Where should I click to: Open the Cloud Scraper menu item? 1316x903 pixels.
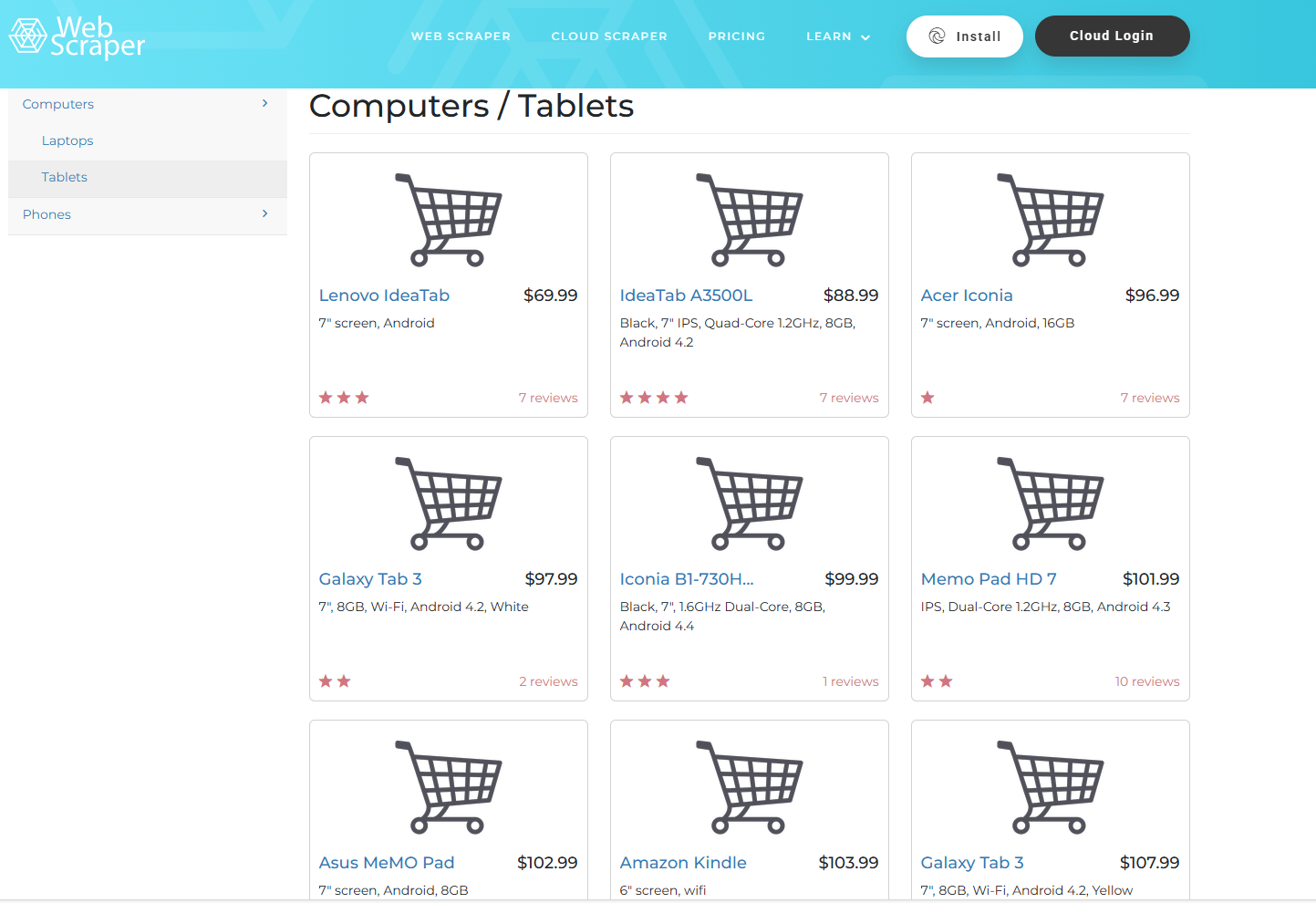pyautogui.click(x=609, y=36)
